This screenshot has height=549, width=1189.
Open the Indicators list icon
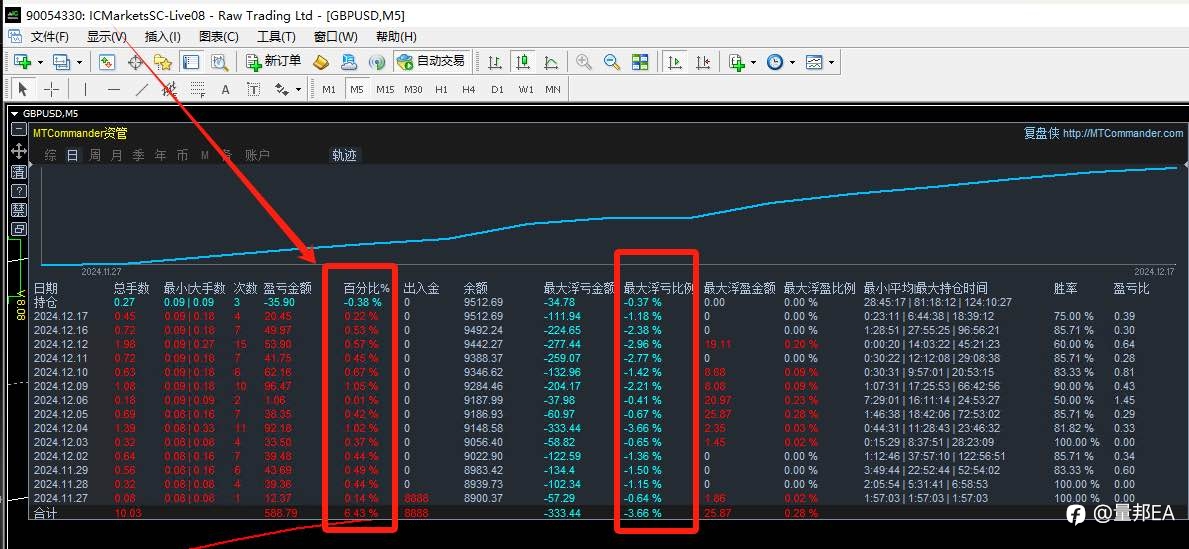click(x=736, y=62)
